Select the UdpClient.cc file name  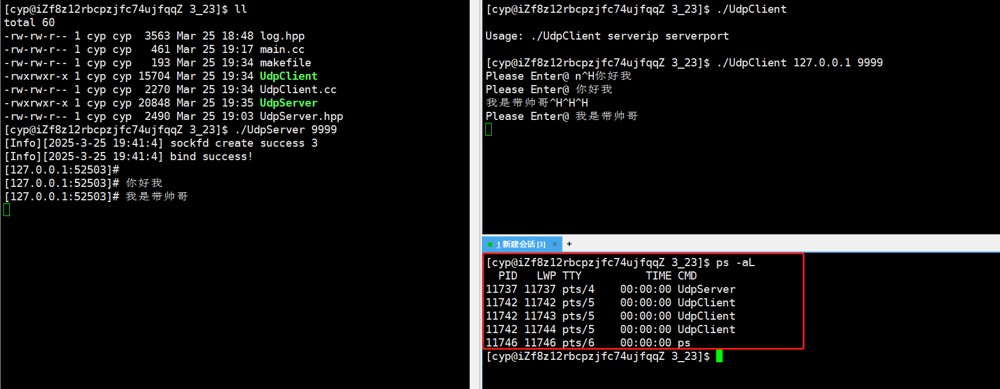click(298, 89)
